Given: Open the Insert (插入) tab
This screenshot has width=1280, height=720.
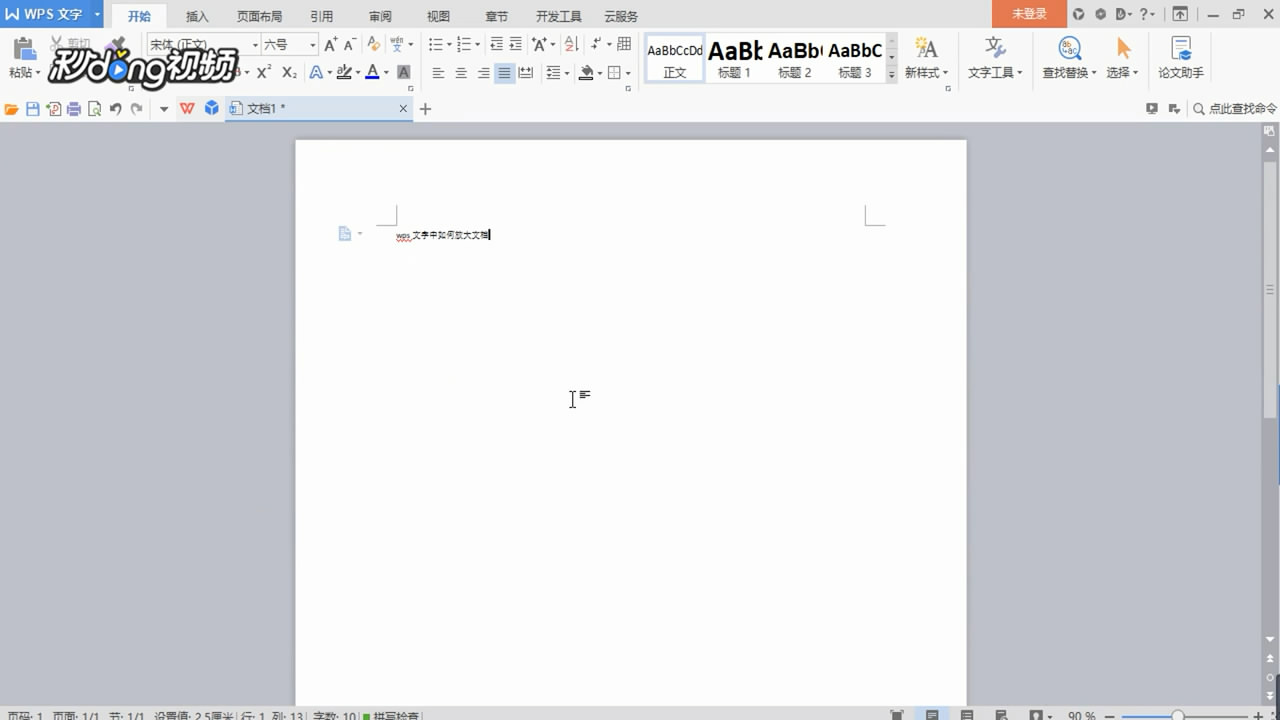Looking at the screenshot, I should pyautogui.click(x=198, y=16).
